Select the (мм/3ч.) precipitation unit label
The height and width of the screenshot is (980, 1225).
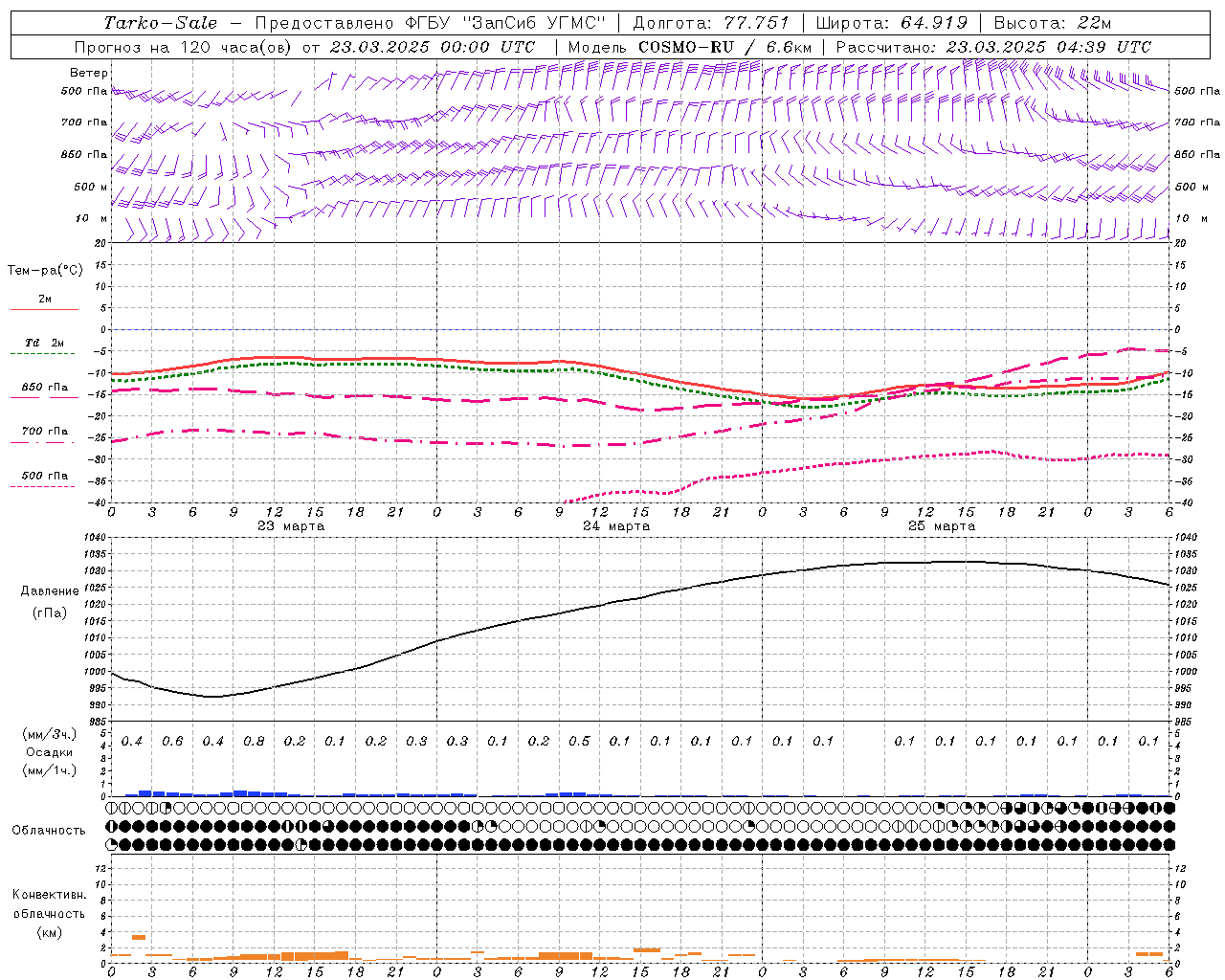(x=50, y=734)
